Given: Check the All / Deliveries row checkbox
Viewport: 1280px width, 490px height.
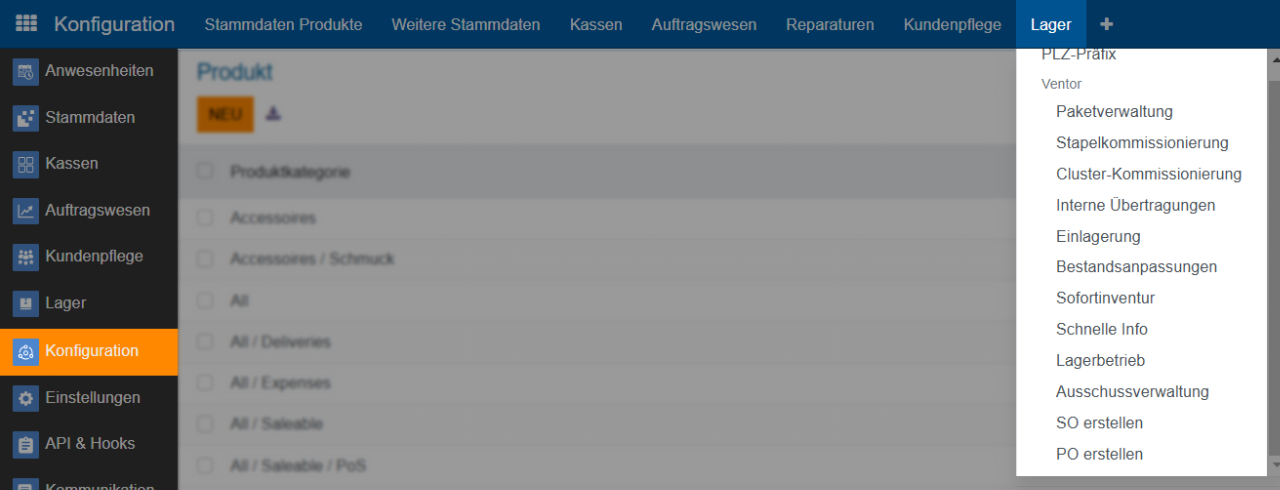Looking at the screenshot, I should click(x=205, y=342).
